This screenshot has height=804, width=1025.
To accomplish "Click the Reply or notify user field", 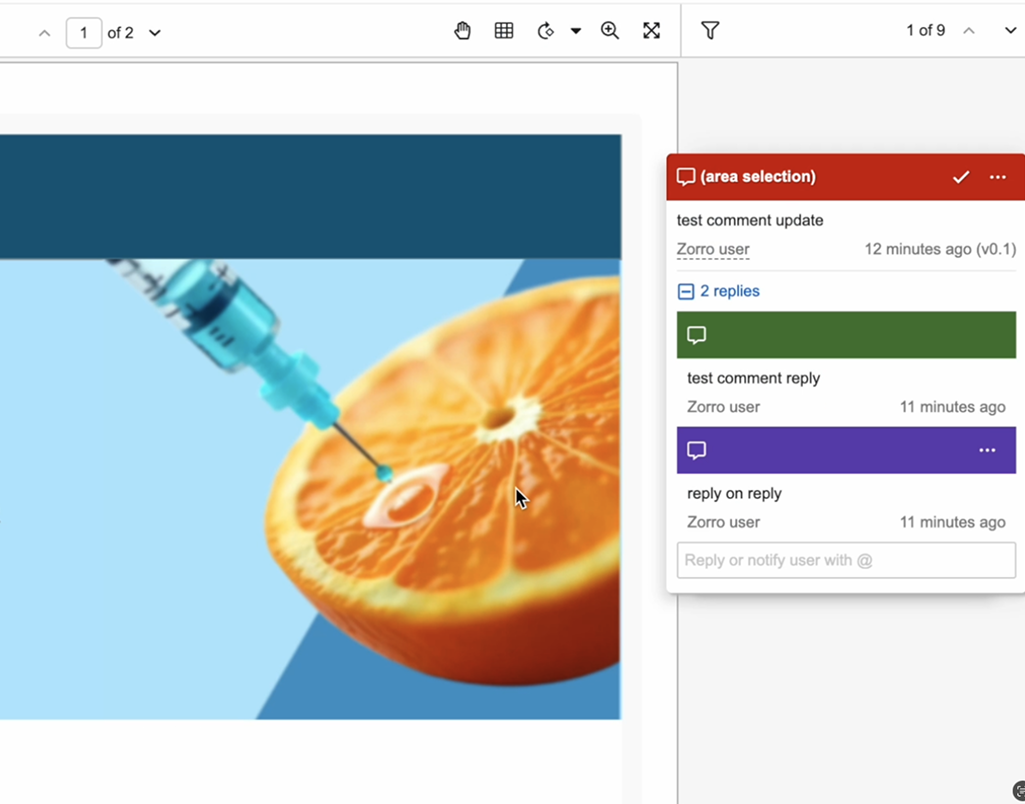I will click(846, 560).
